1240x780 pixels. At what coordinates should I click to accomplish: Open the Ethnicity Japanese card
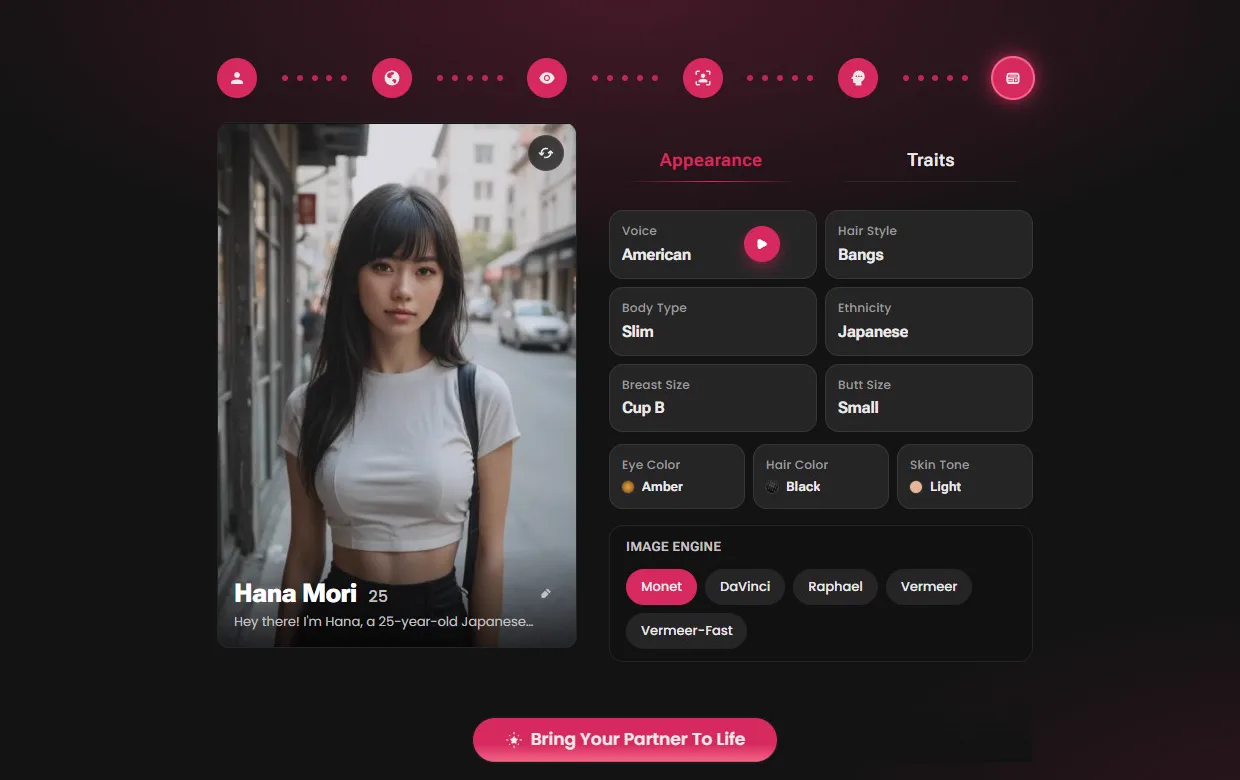(929, 321)
